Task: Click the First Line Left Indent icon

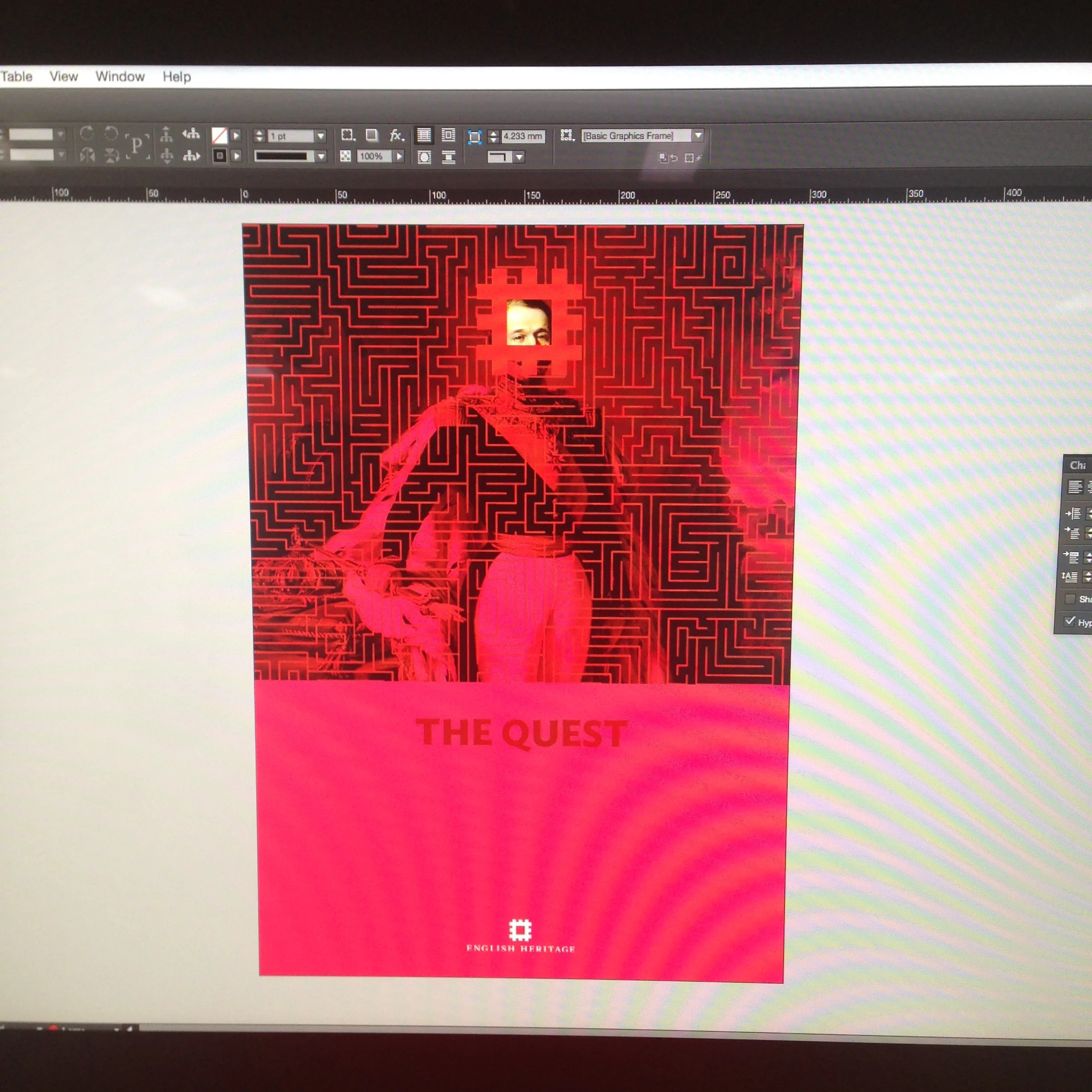Action: (x=1073, y=533)
